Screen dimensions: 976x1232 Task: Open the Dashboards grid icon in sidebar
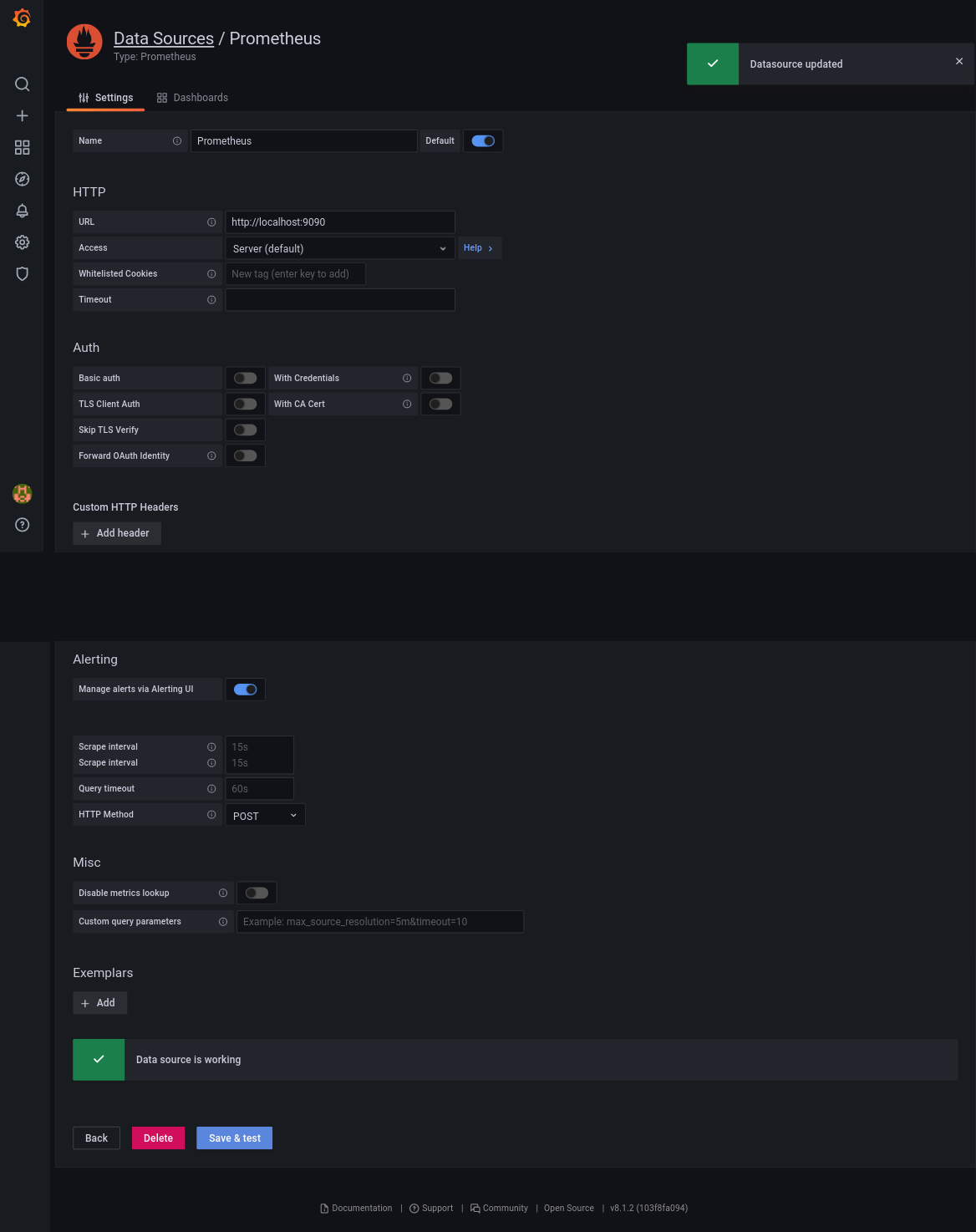[23, 147]
